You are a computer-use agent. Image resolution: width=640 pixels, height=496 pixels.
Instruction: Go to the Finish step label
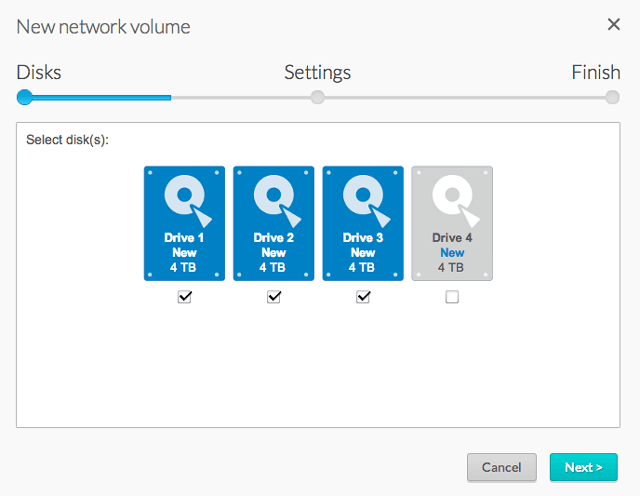(x=596, y=72)
